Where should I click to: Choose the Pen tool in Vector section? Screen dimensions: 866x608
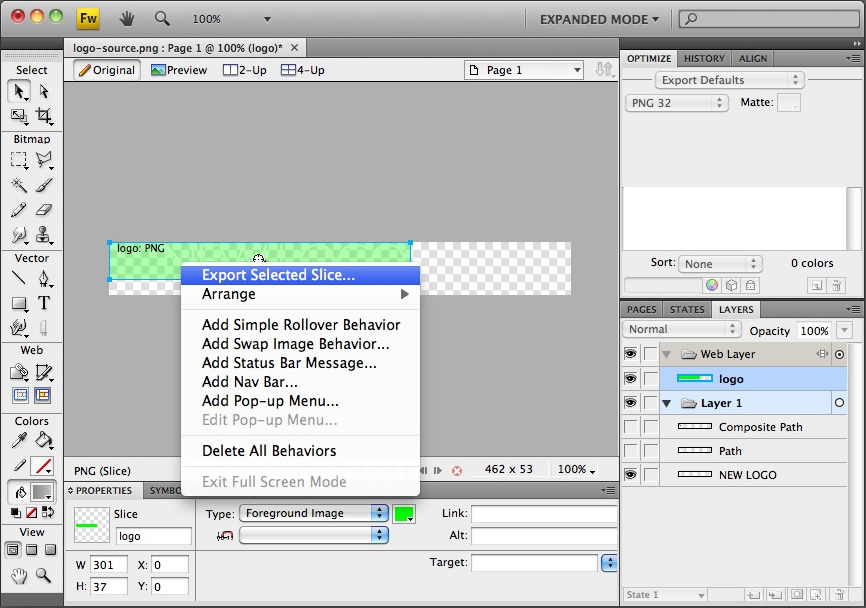pos(44,279)
